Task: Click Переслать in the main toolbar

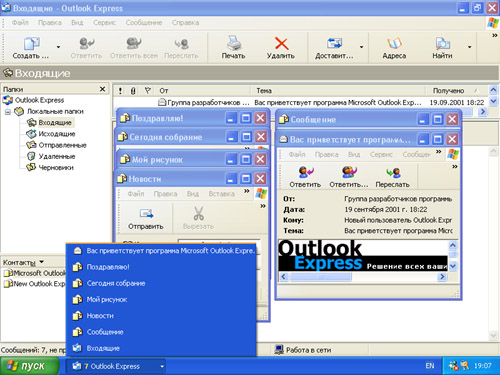Action: [x=182, y=44]
